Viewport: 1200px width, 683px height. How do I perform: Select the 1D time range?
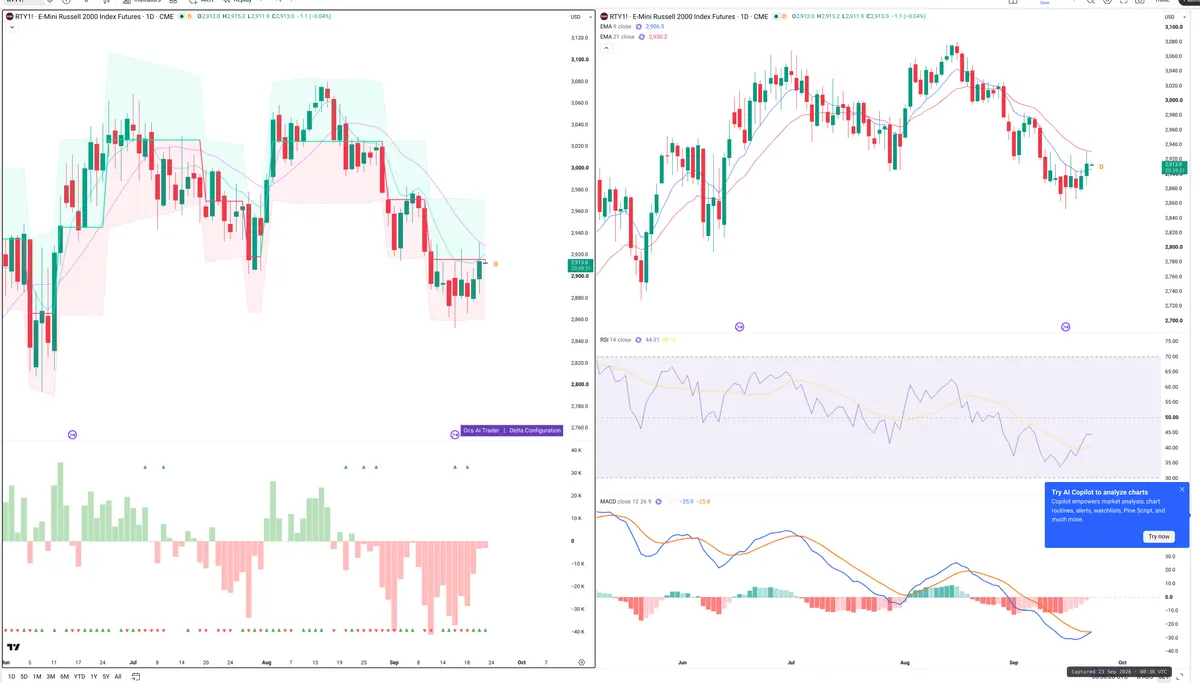point(12,676)
